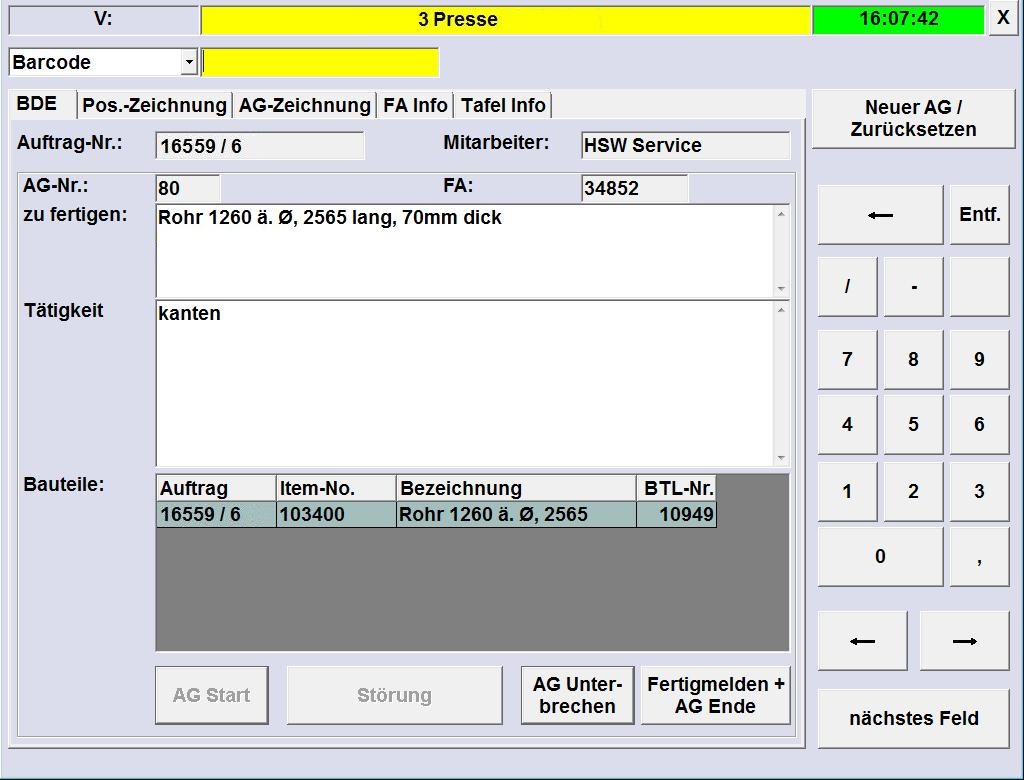
Task: Select the FA Info tab
Action: point(414,104)
